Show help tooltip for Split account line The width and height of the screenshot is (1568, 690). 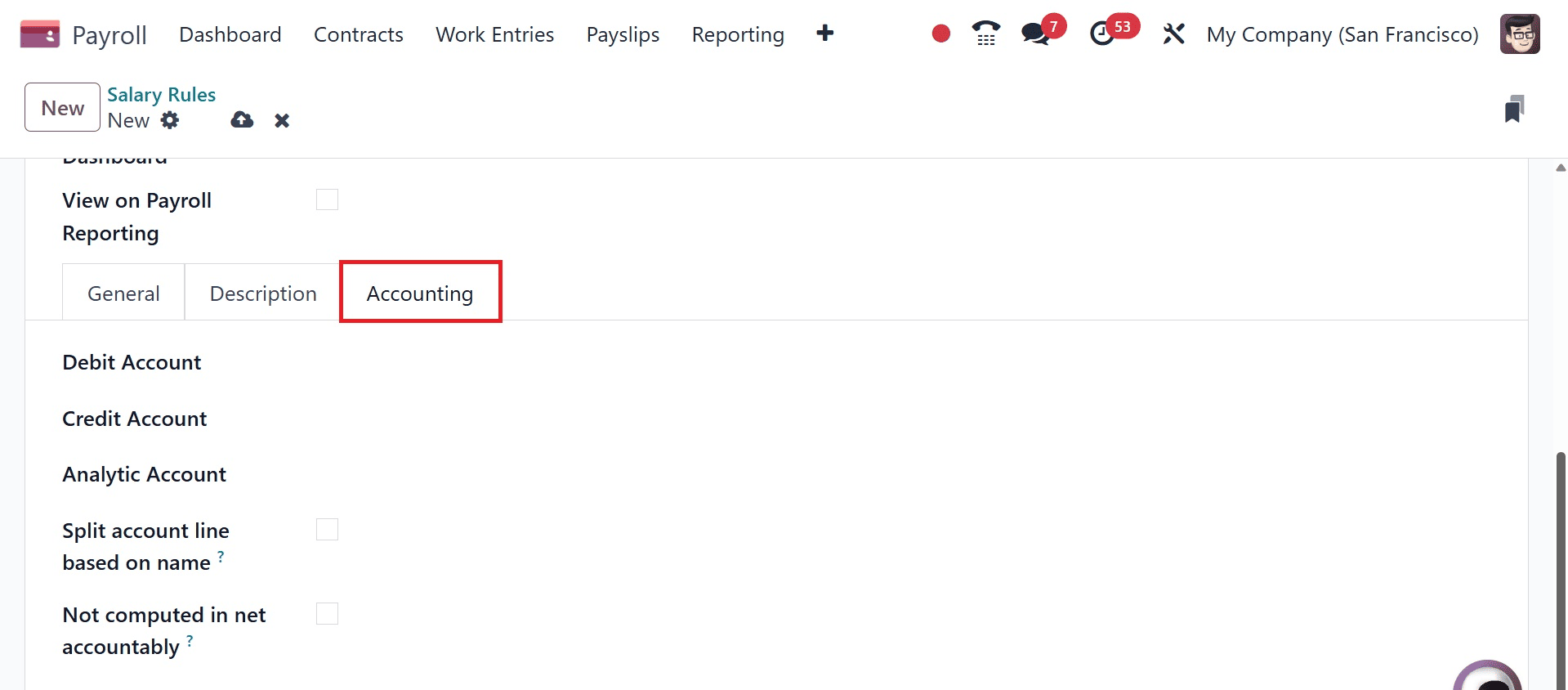[221, 556]
